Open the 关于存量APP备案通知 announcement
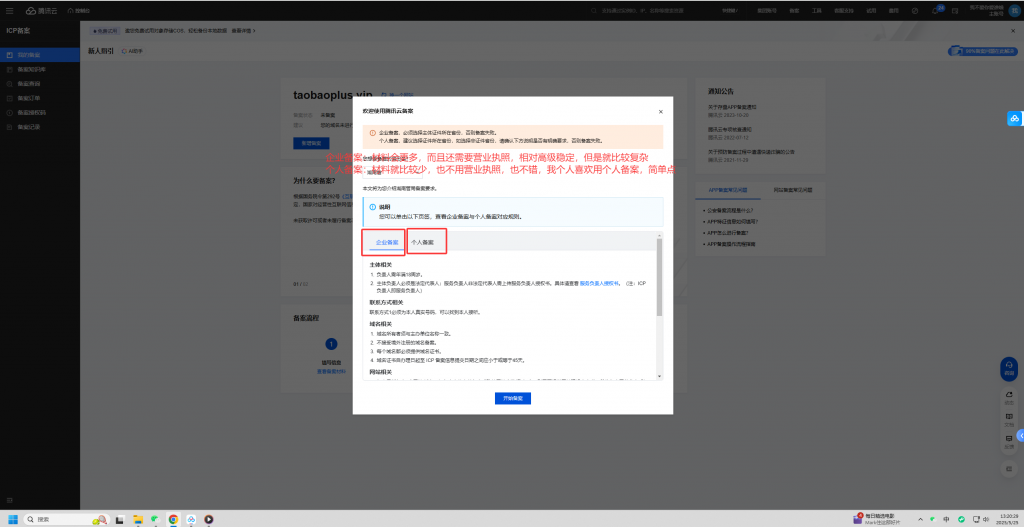Viewport: 1024px width, 527px height. tap(732, 106)
